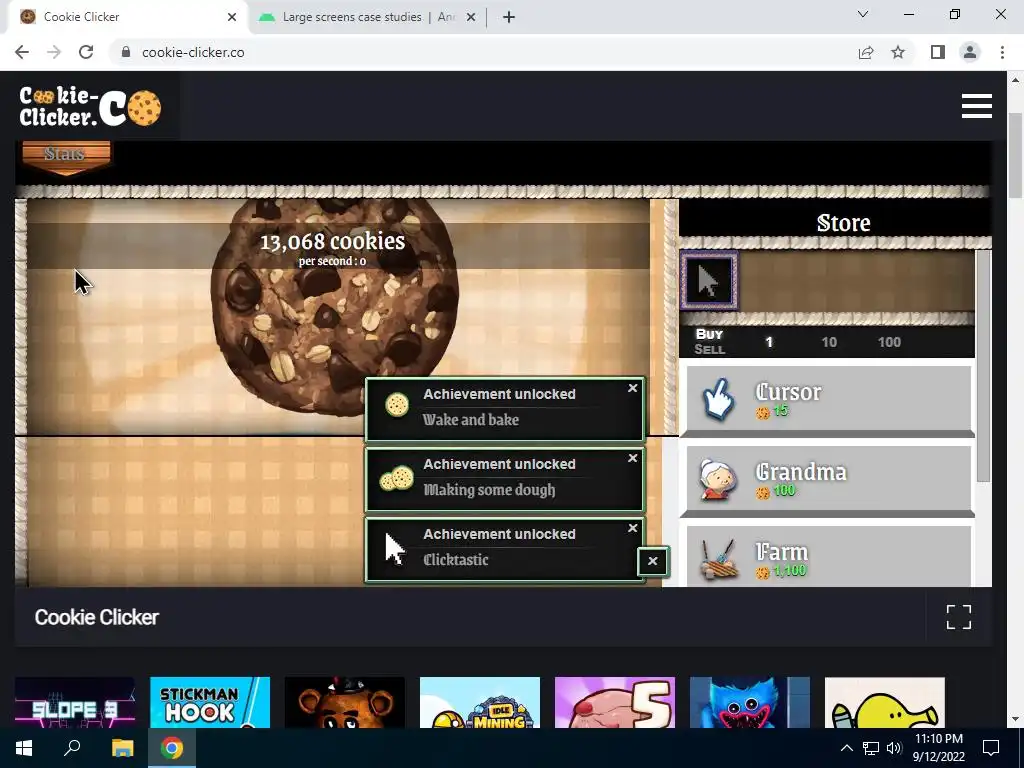
Task: Click the Store heading text
Action: point(843,223)
